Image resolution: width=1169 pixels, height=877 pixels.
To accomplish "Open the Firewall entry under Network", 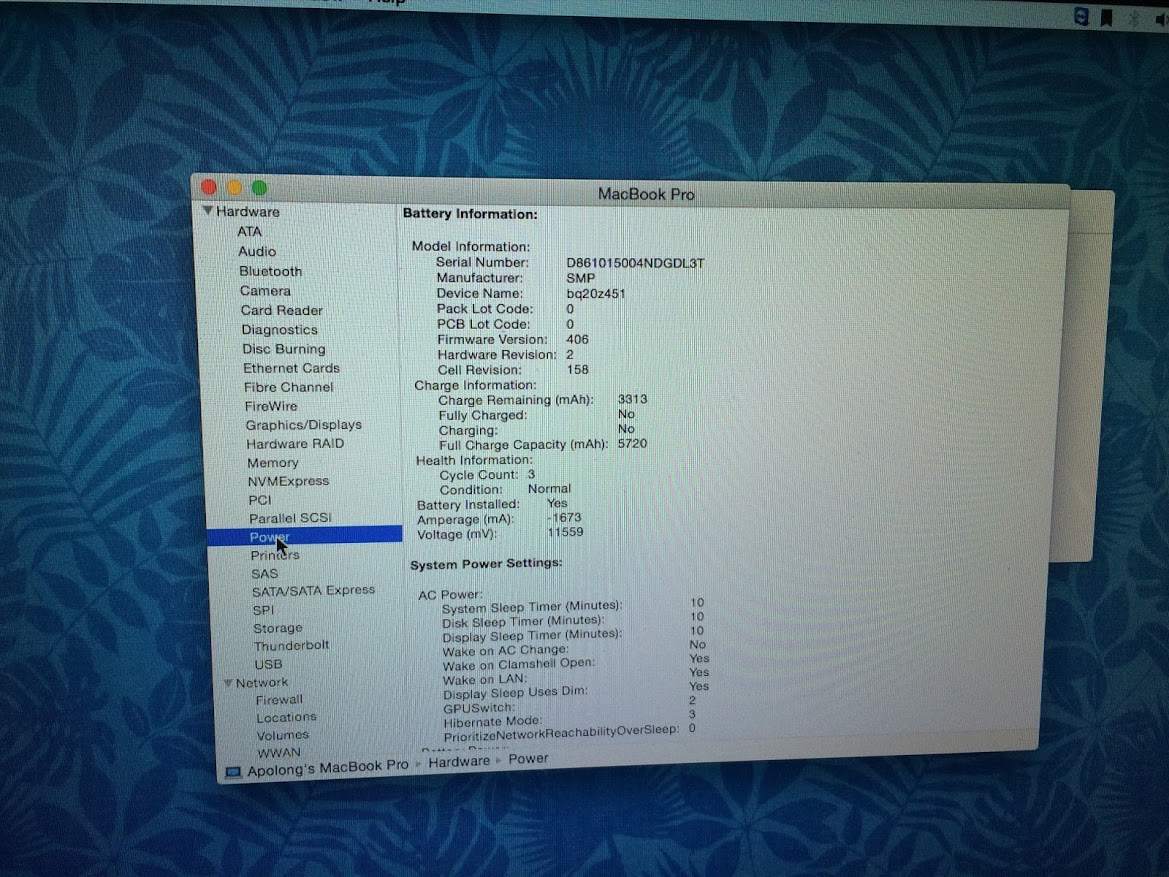I will point(279,700).
